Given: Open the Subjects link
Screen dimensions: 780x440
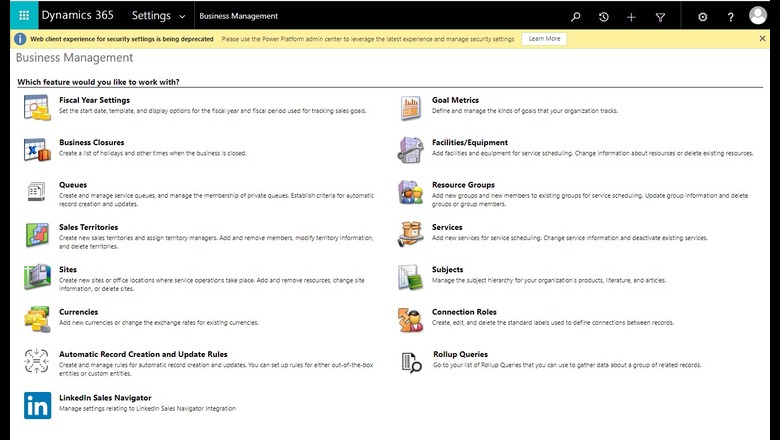Looking at the screenshot, I should 448,269.
